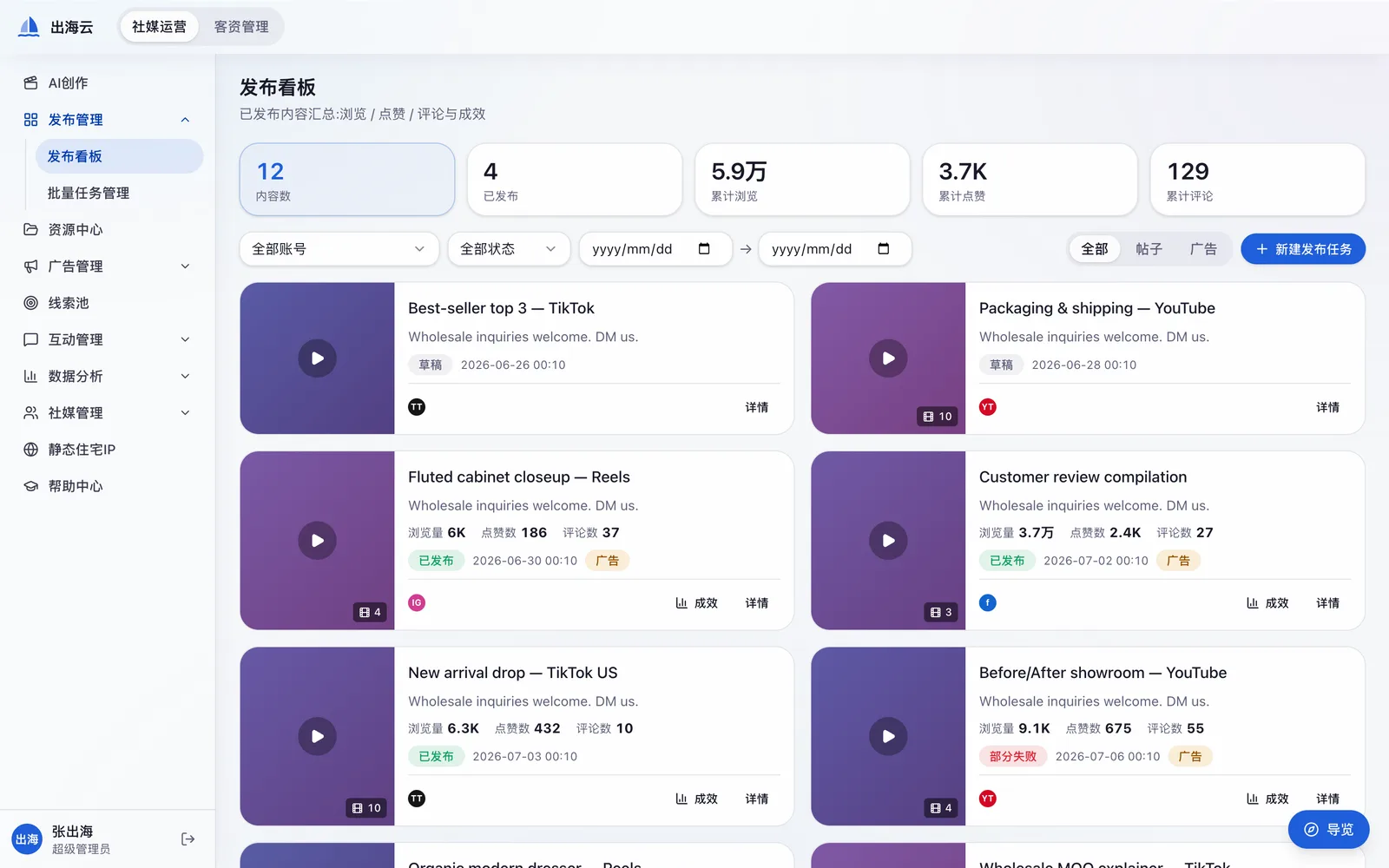Click the start date input field

655,249
